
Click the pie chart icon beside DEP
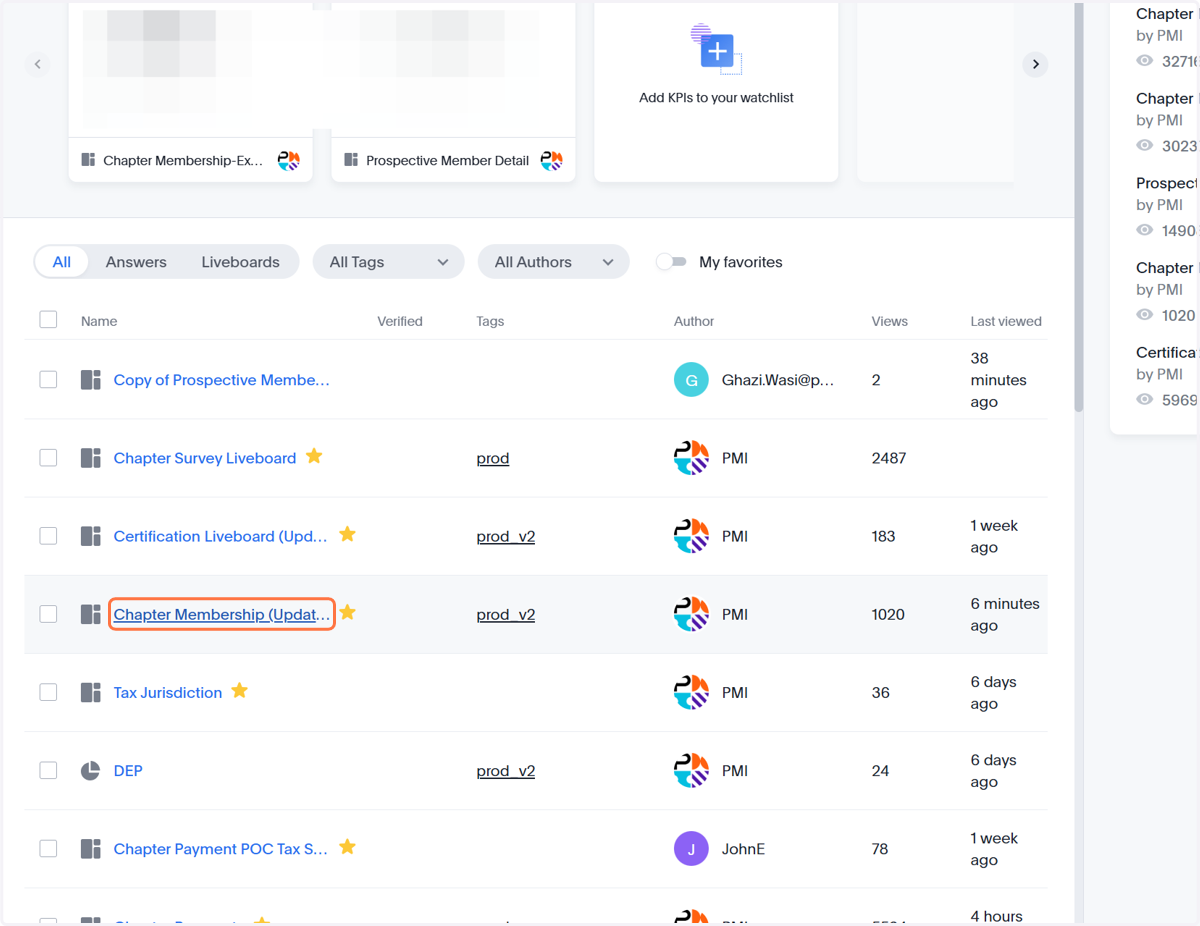pos(90,771)
